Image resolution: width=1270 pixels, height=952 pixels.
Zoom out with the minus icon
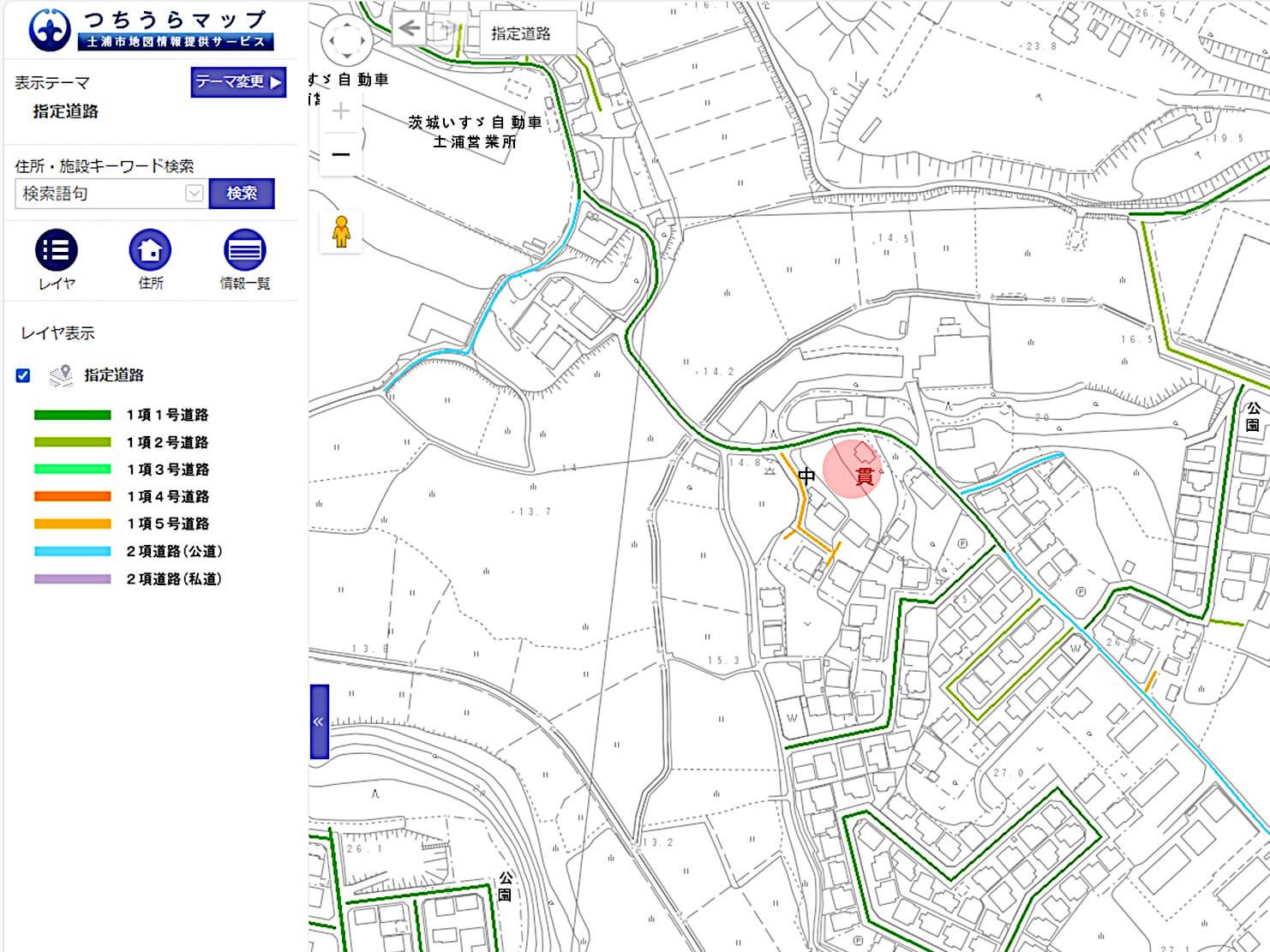pos(339,153)
